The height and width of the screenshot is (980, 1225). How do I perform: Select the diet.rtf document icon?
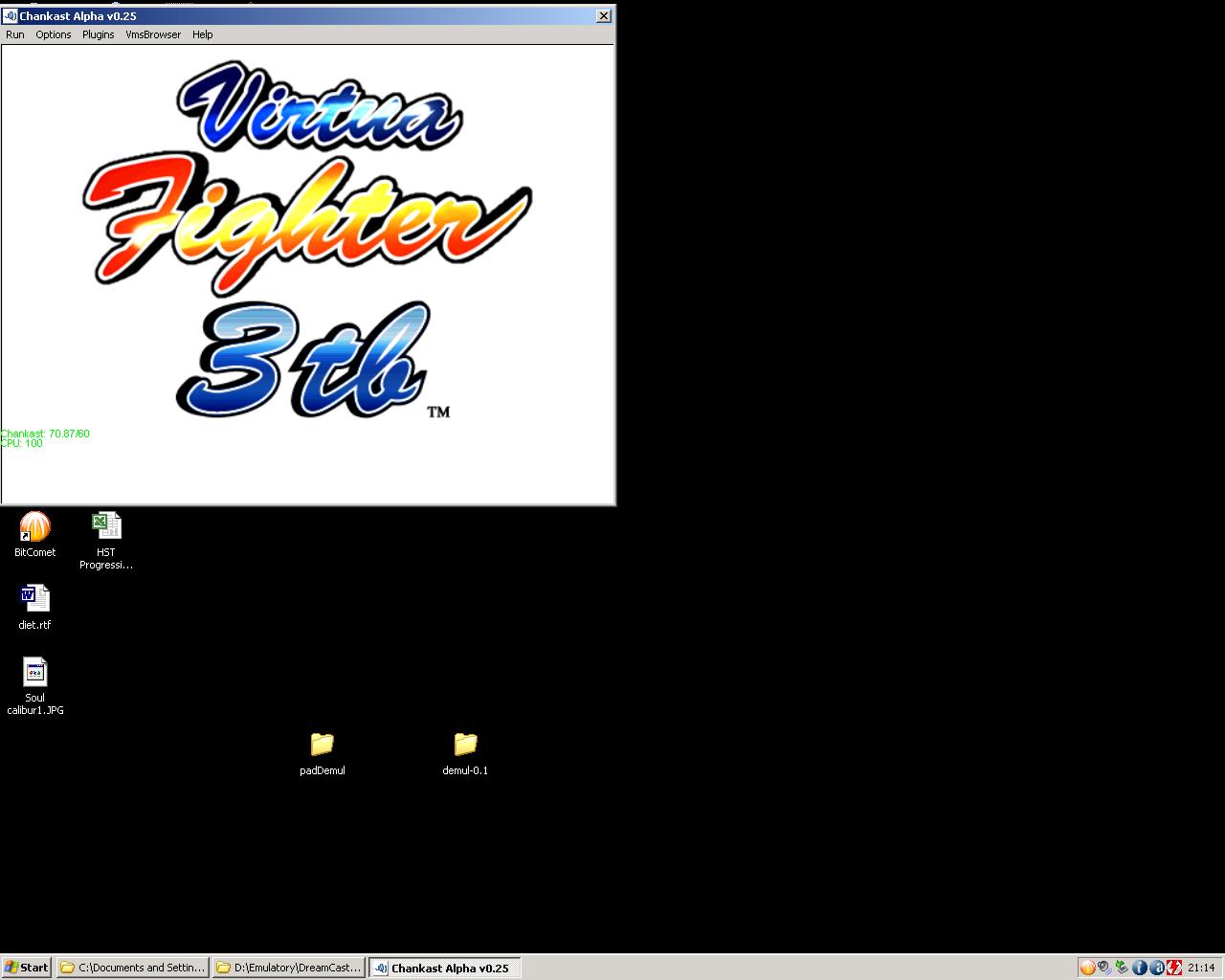(34, 600)
